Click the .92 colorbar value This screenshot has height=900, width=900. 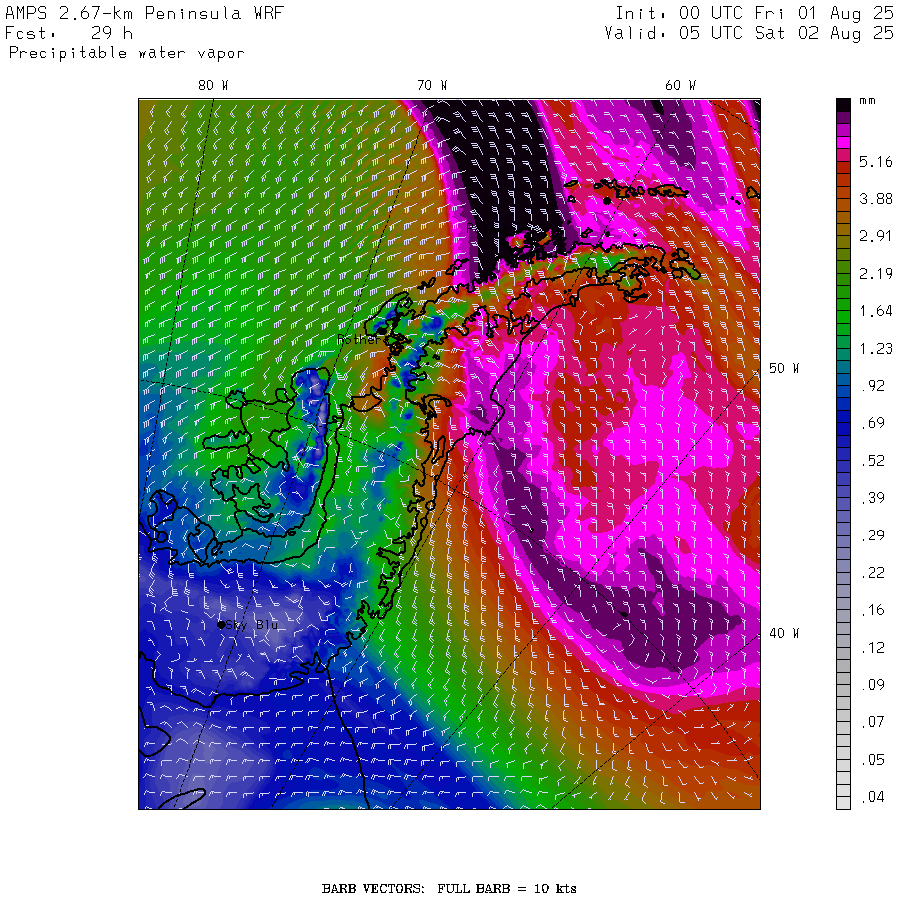pyautogui.click(x=873, y=386)
